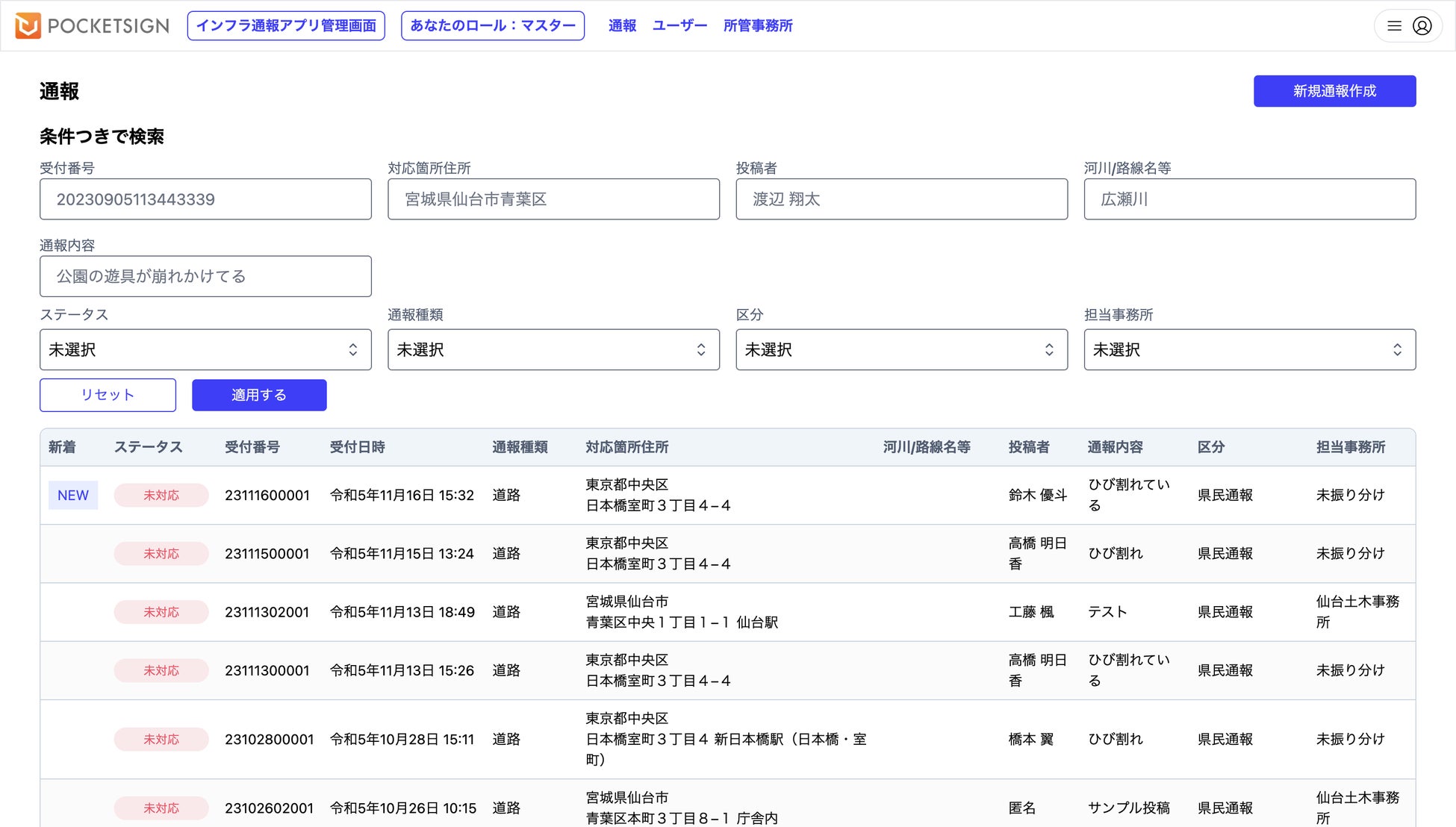
Task: Click into the 投稿者 text field
Action: point(901,199)
